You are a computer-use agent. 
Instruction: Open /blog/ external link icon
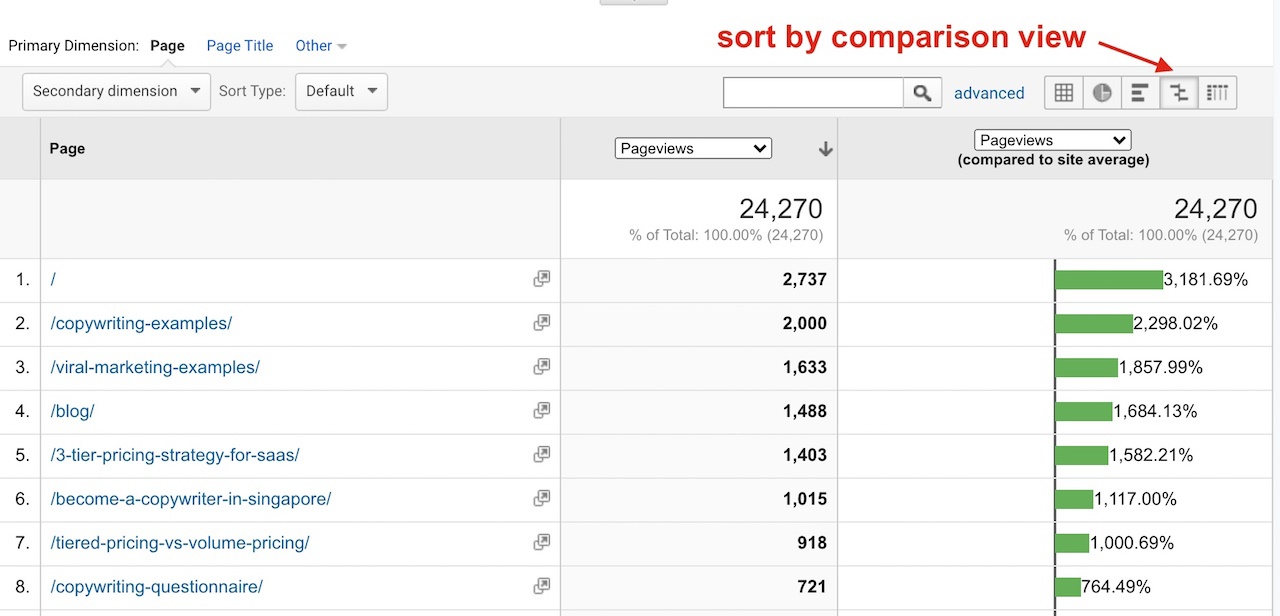click(541, 411)
